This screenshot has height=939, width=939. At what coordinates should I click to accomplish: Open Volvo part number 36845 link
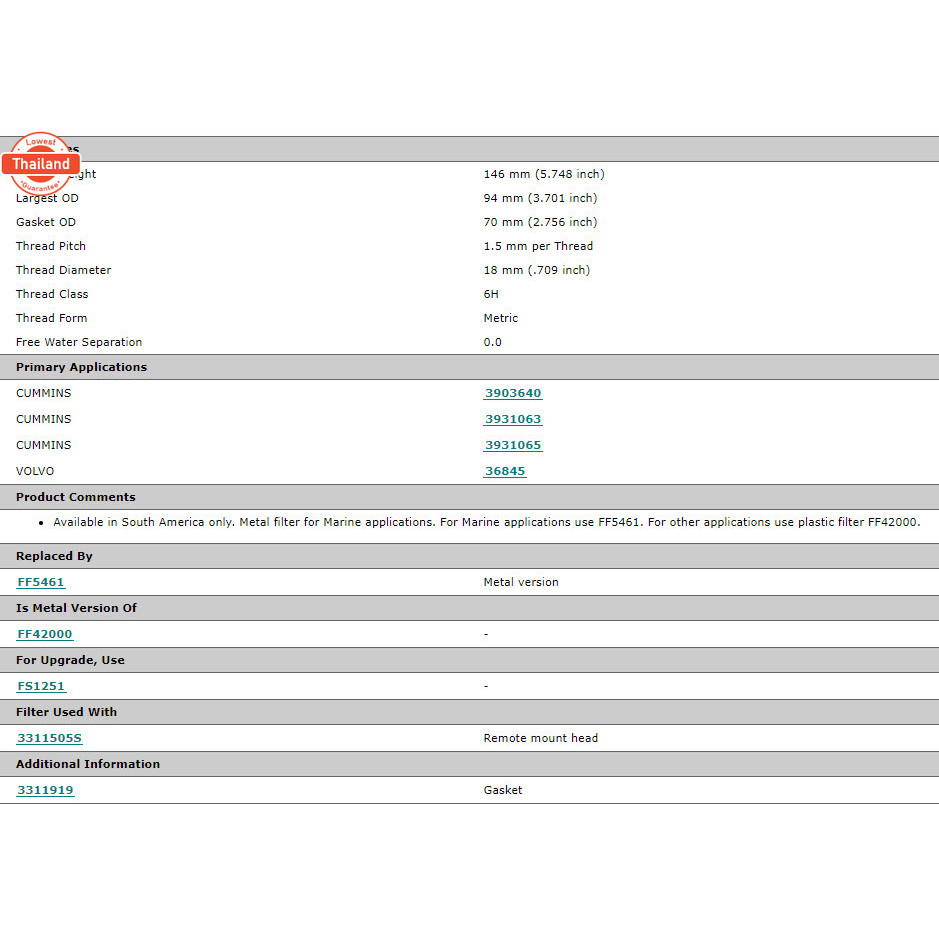(x=505, y=472)
